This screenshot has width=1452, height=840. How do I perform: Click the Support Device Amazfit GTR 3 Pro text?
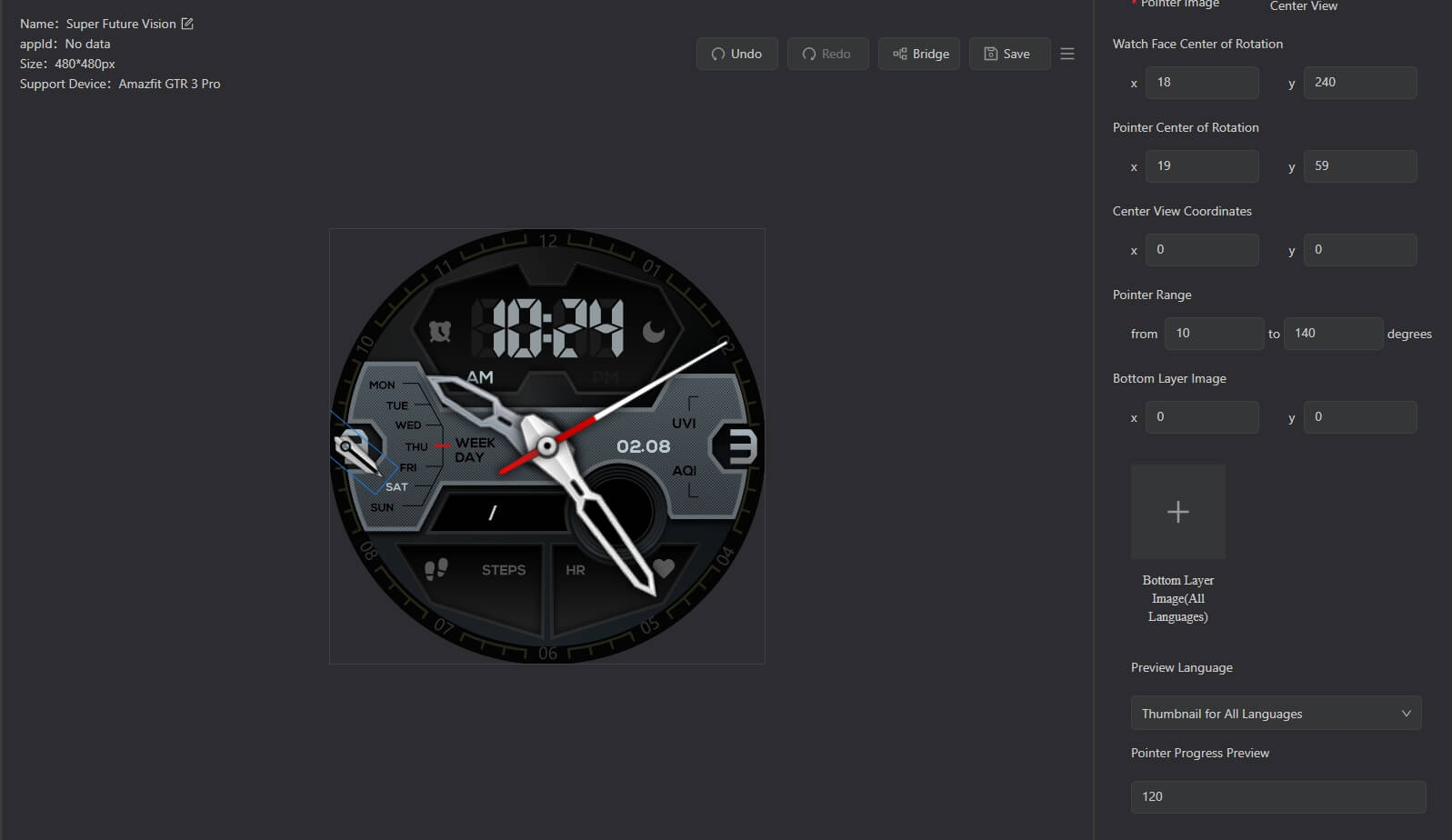(120, 84)
